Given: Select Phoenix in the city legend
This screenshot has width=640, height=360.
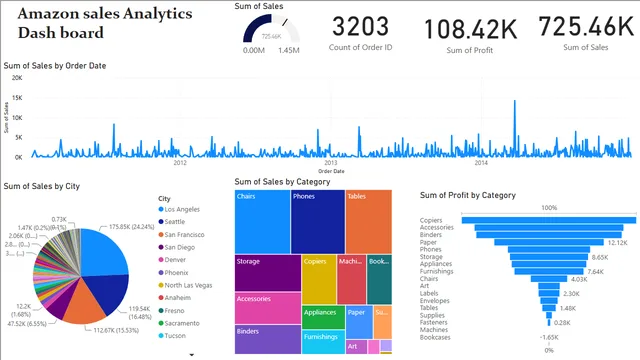Looking at the screenshot, I should [x=173, y=272].
